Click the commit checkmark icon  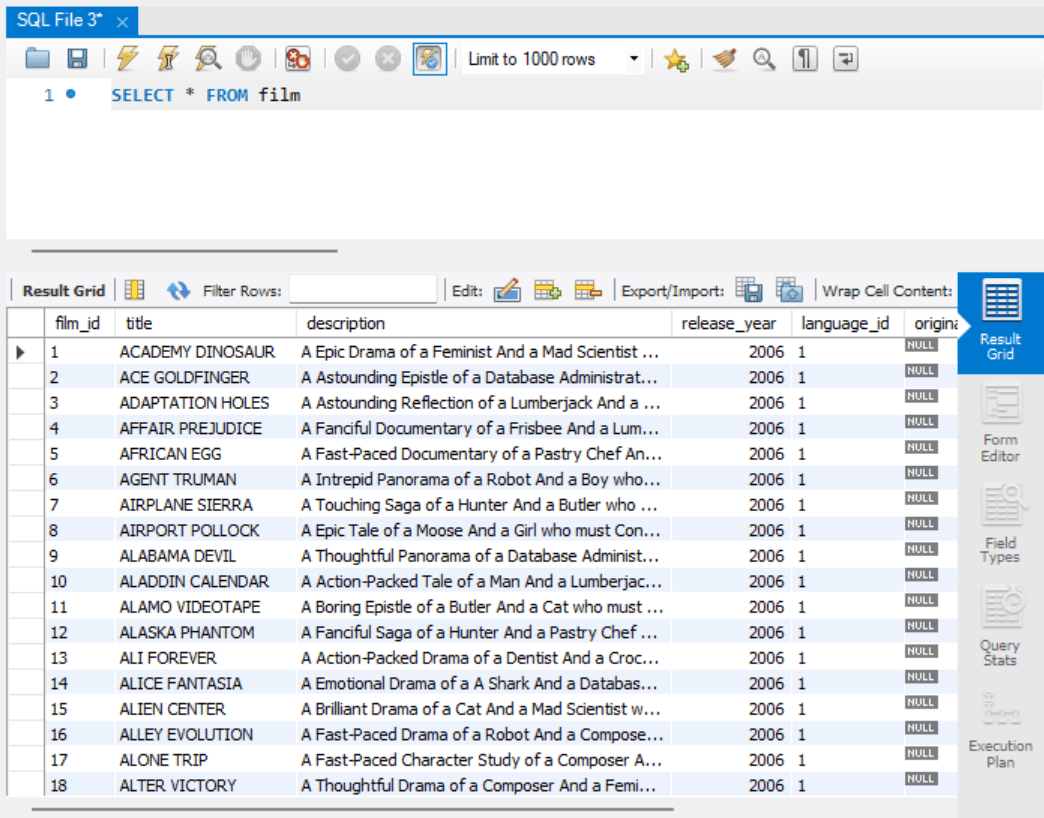pos(347,59)
